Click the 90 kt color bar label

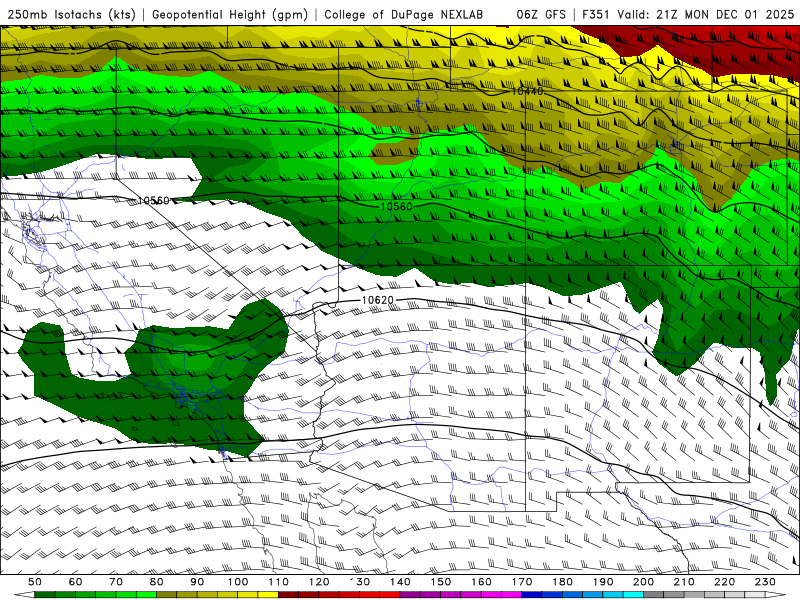pos(197,582)
